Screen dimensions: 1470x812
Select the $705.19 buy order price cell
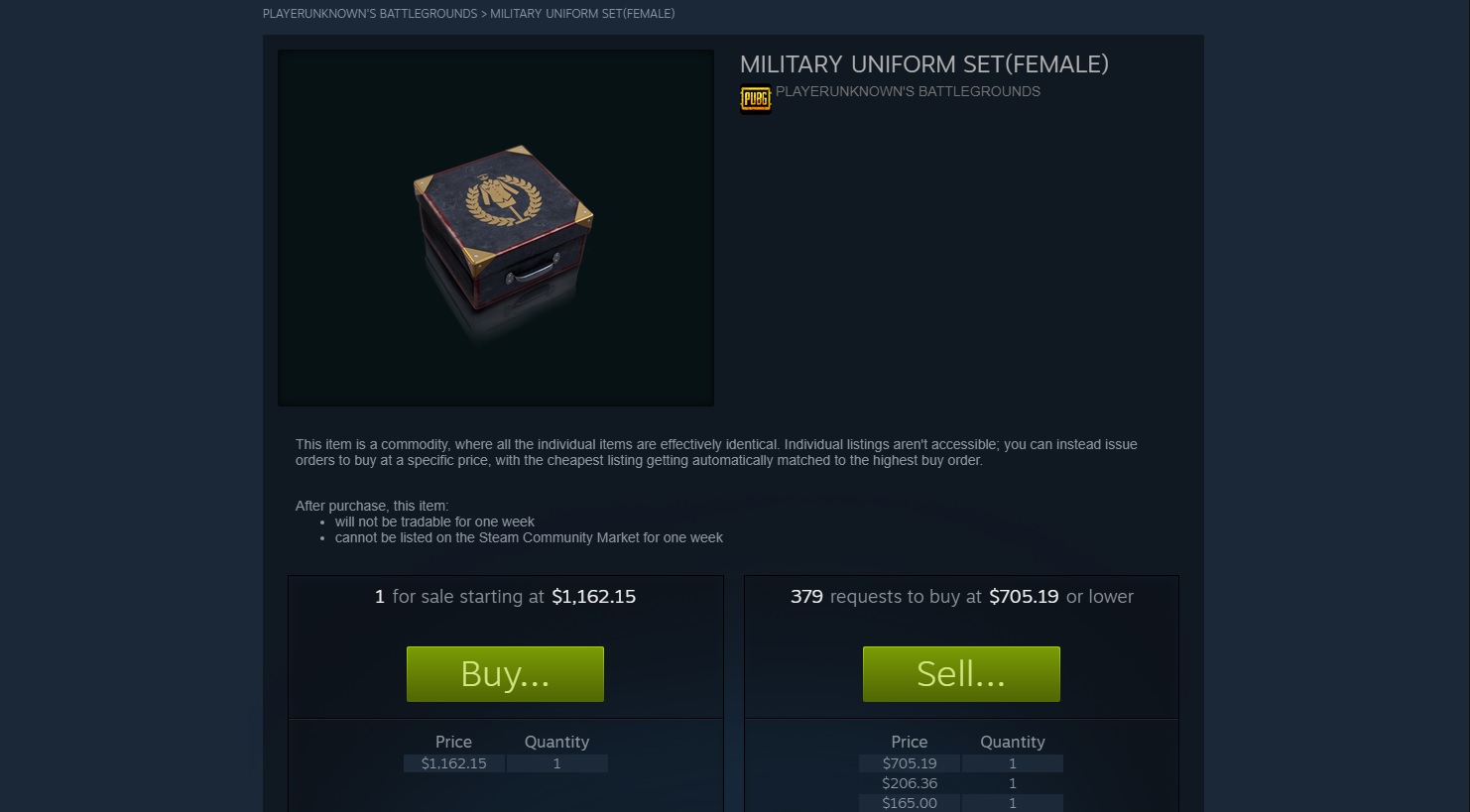click(910, 763)
